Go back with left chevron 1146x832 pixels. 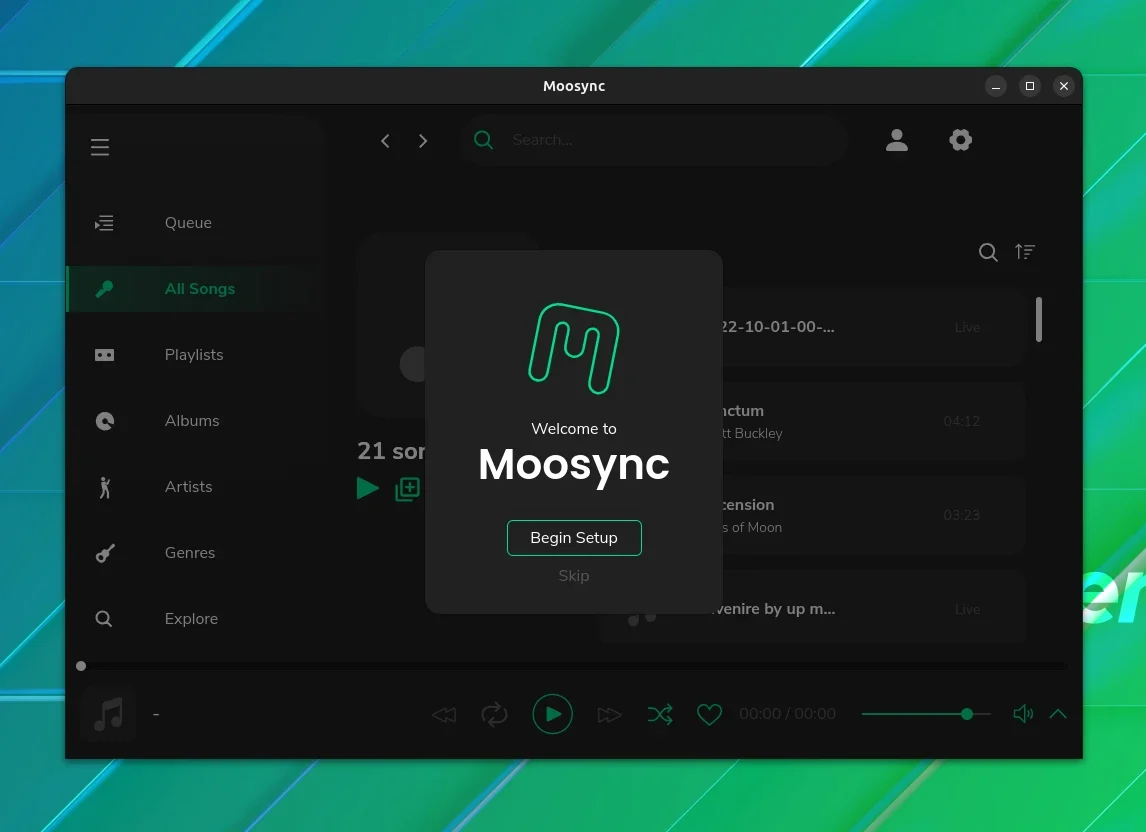tap(385, 141)
